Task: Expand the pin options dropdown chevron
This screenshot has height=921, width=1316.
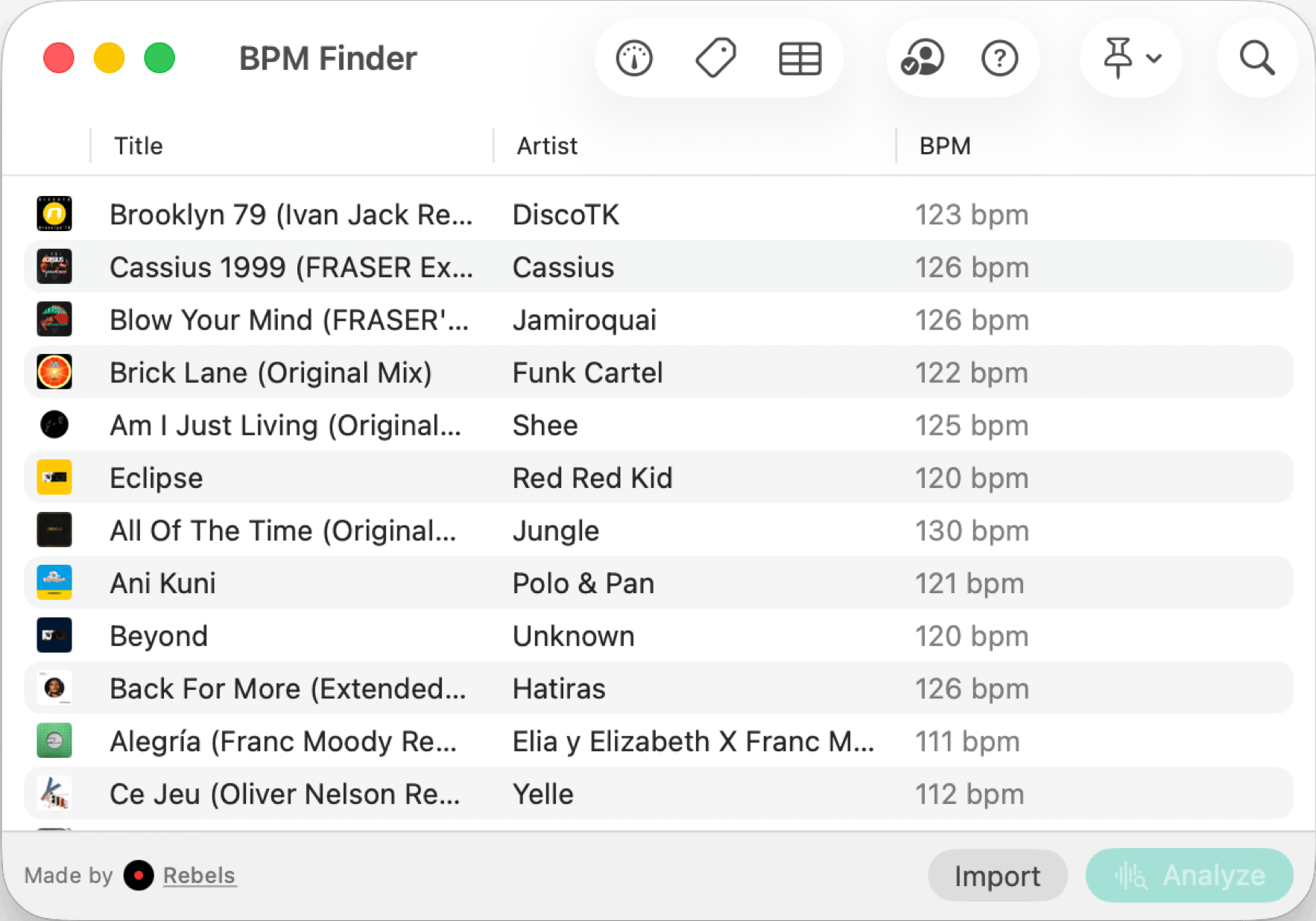Action: tap(1154, 58)
